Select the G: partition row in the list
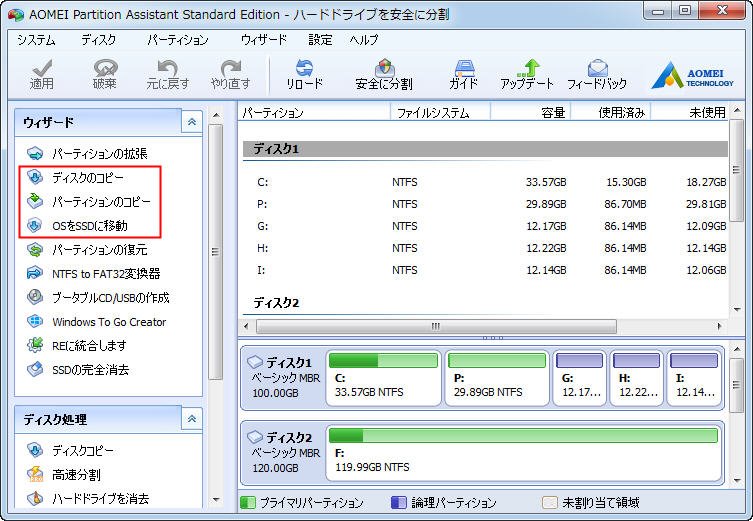753x521 pixels. tap(485, 226)
